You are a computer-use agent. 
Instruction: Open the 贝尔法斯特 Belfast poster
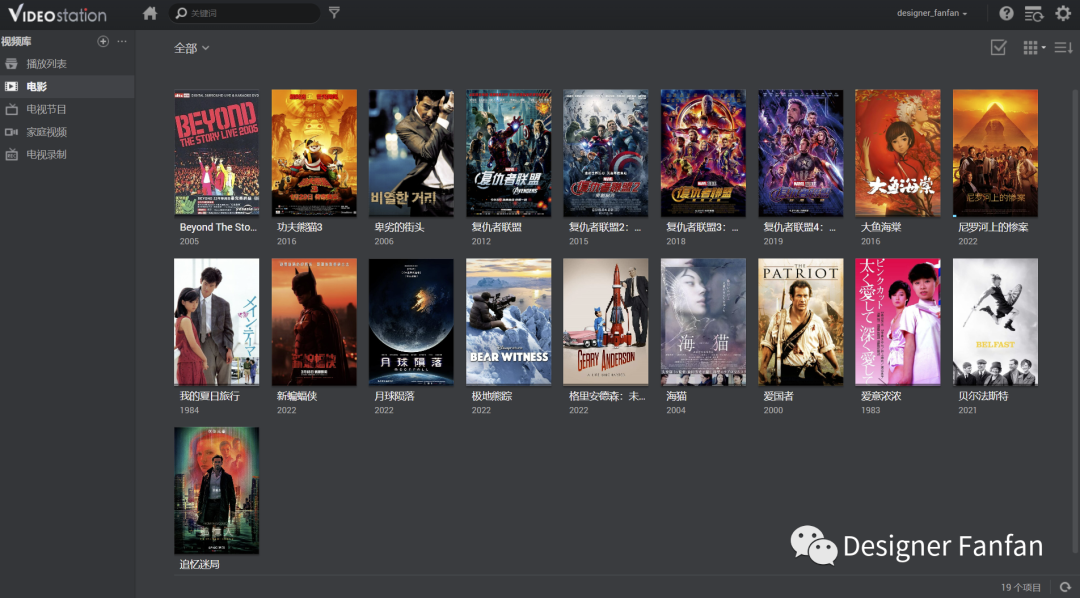(995, 322)
